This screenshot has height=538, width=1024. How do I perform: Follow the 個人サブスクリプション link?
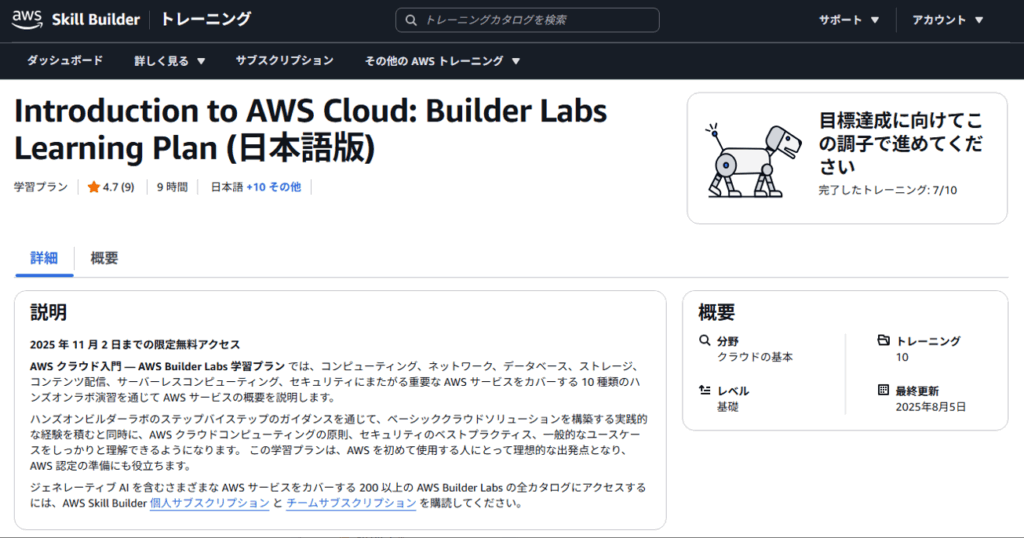pyautogui.click(x=209, y=504)
